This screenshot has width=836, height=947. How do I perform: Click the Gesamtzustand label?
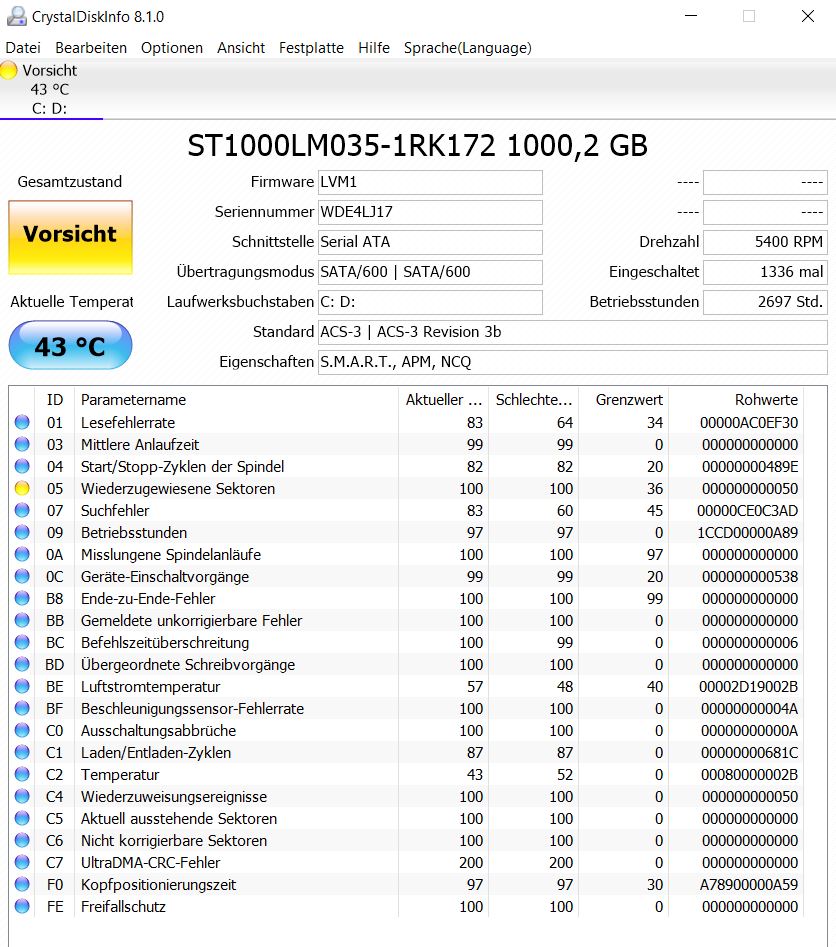click(69, 182)
